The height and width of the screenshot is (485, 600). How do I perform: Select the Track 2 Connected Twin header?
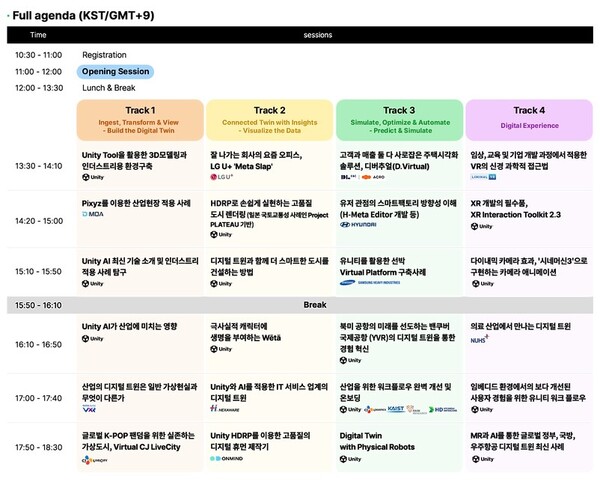270,119
